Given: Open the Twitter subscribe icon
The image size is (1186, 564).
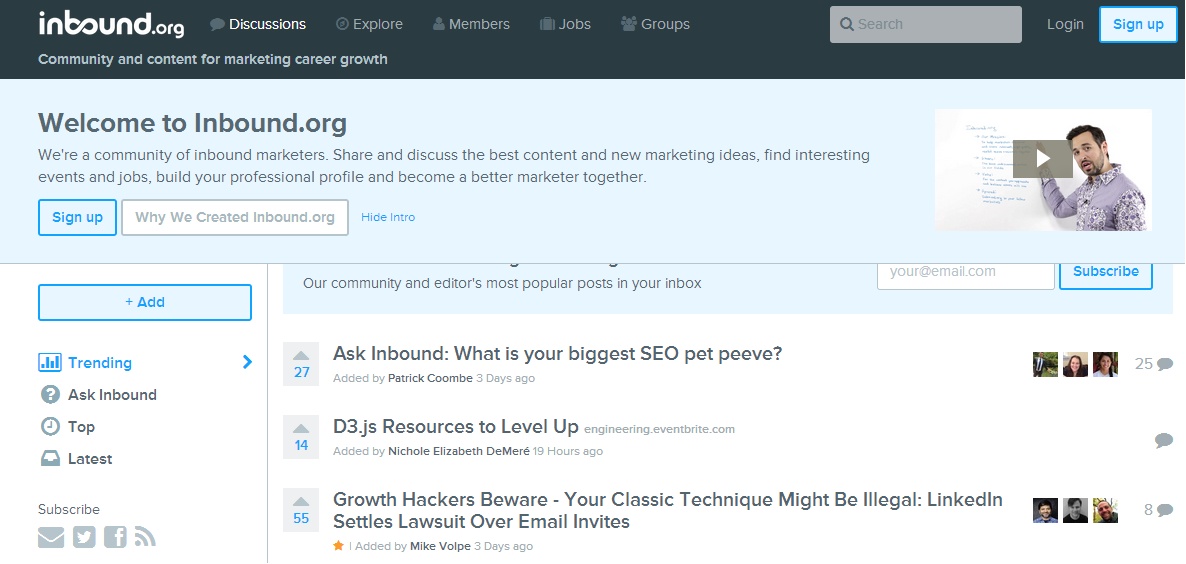Looking at the screenshot, I should (x=84, y=538).
